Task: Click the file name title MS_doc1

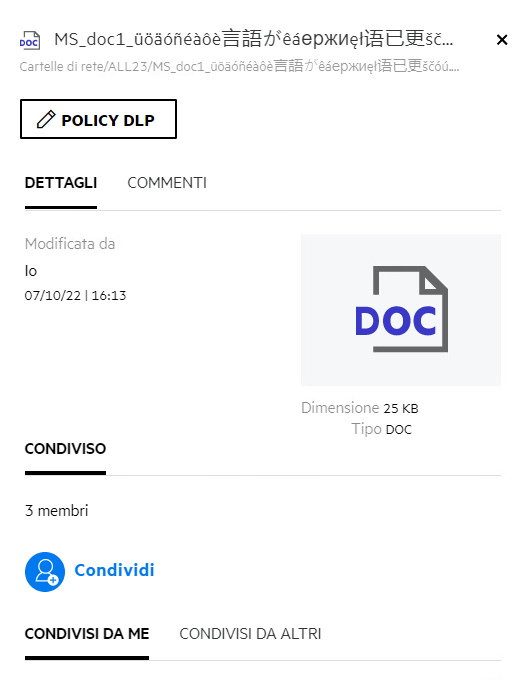Action: pos(254,39)
